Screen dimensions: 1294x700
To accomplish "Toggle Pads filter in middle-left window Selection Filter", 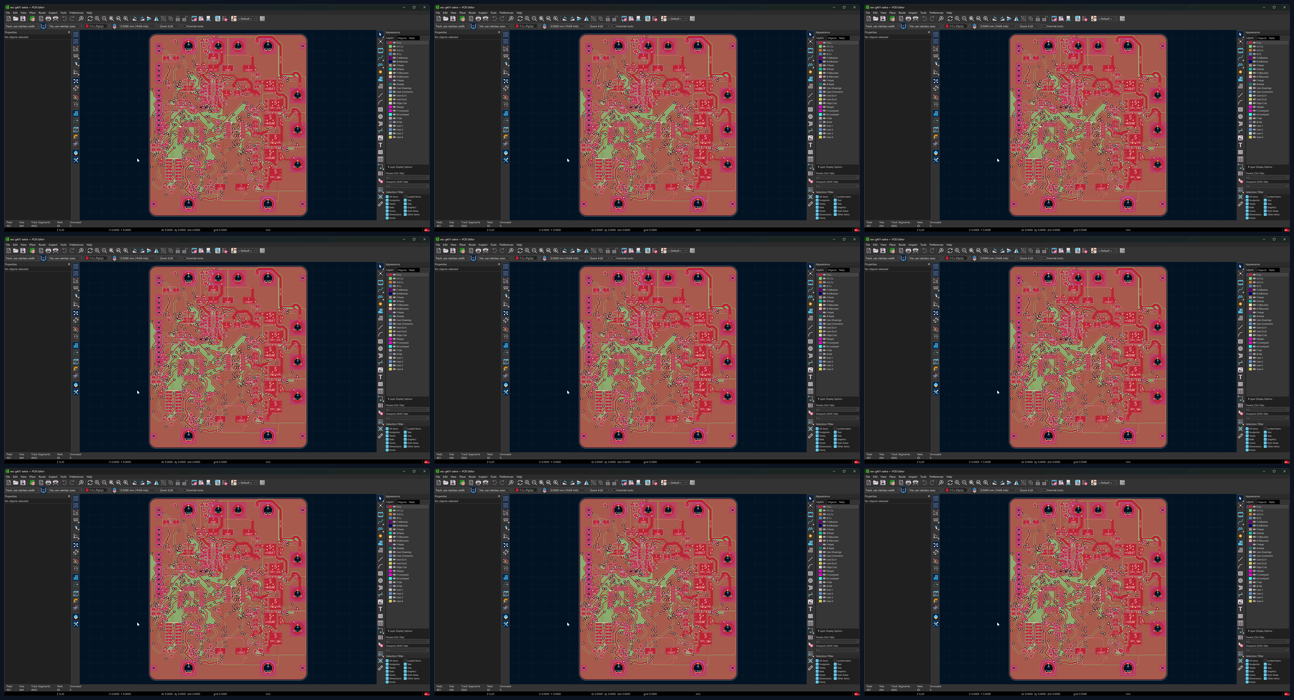I will tap(391, 439).
